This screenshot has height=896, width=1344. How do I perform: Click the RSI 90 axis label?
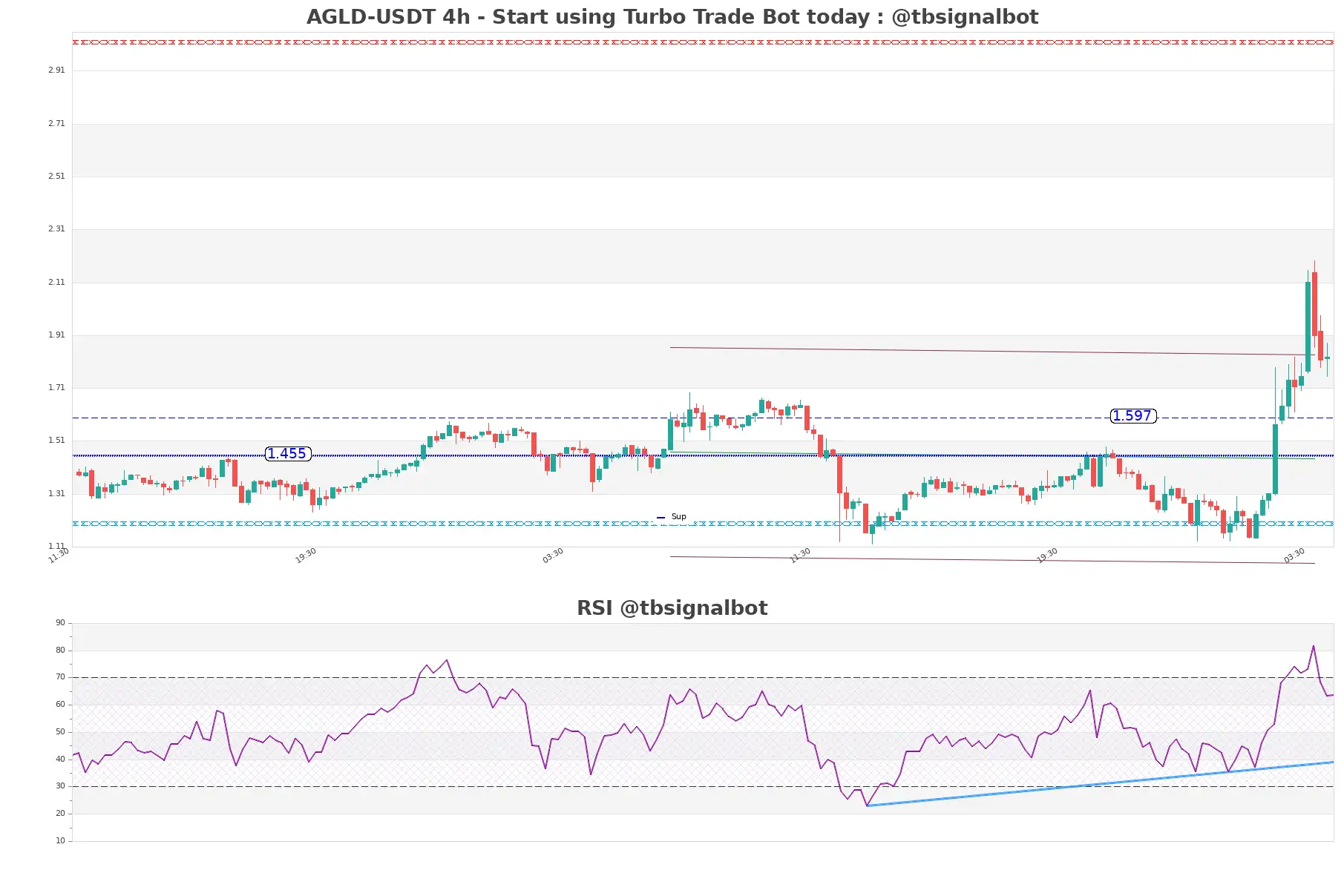(60, 623)
